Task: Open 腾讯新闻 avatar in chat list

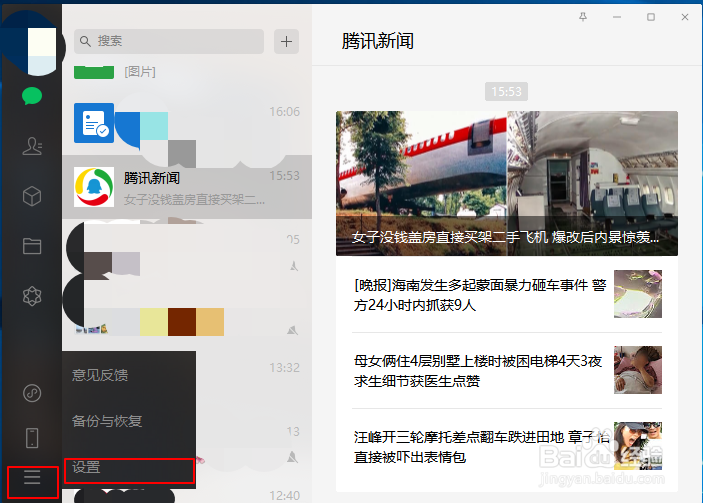Action: pos(94,187)
